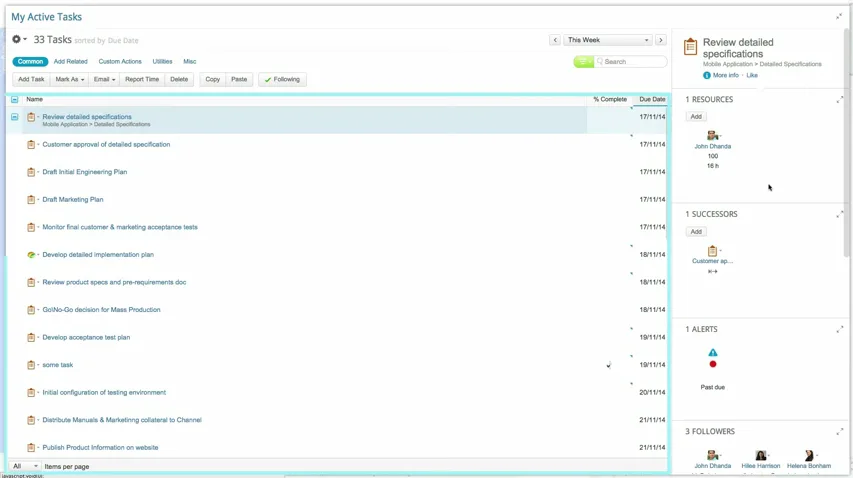Click the Like link
853x478 pixels.
pyautogui.click(x=752, y=76)
